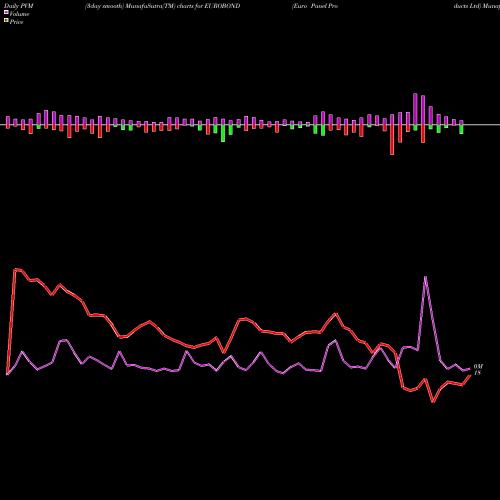Click the longest red downward bar

click(x=392, y=140)
